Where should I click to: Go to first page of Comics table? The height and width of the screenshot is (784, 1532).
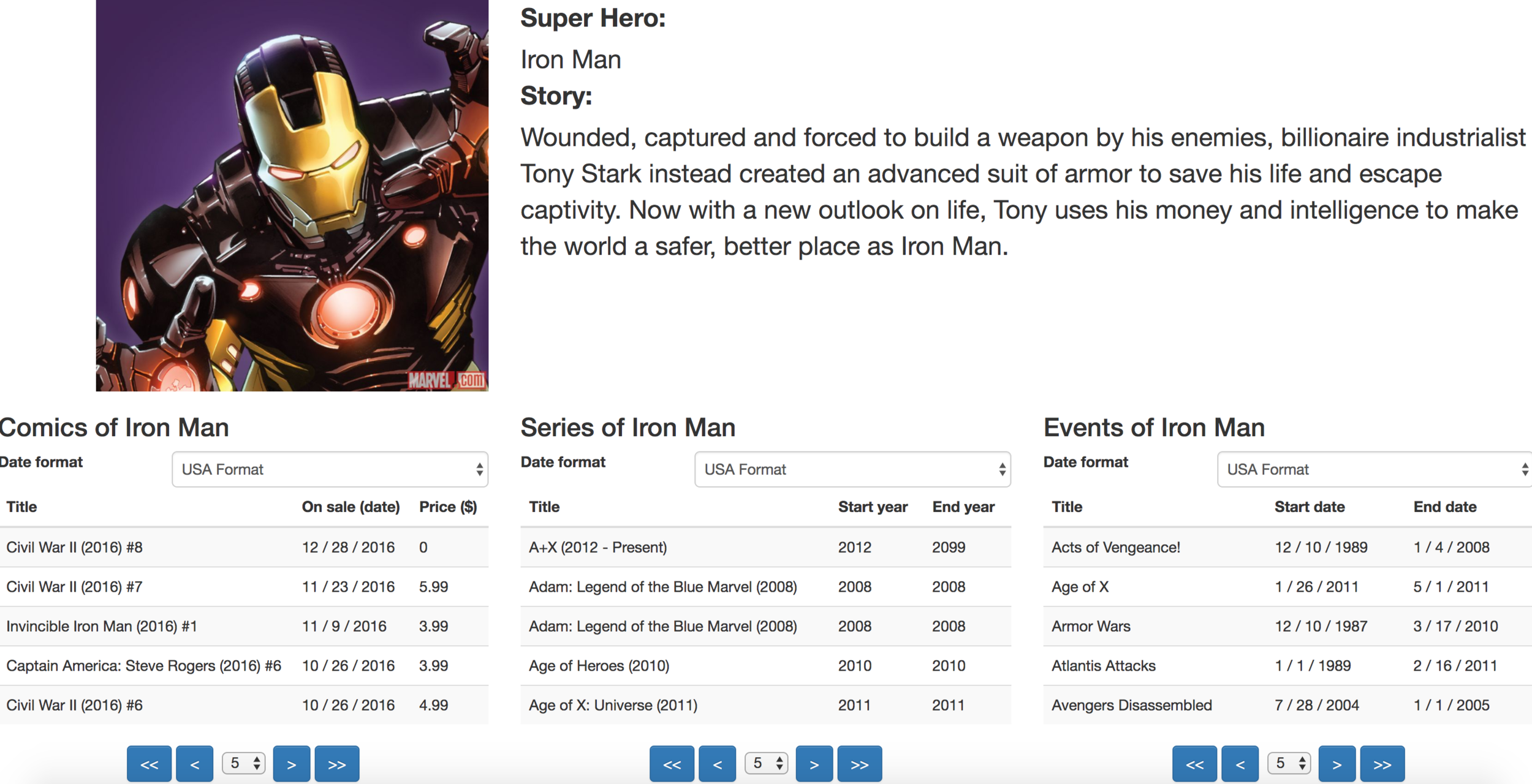(x=149, y=764)
